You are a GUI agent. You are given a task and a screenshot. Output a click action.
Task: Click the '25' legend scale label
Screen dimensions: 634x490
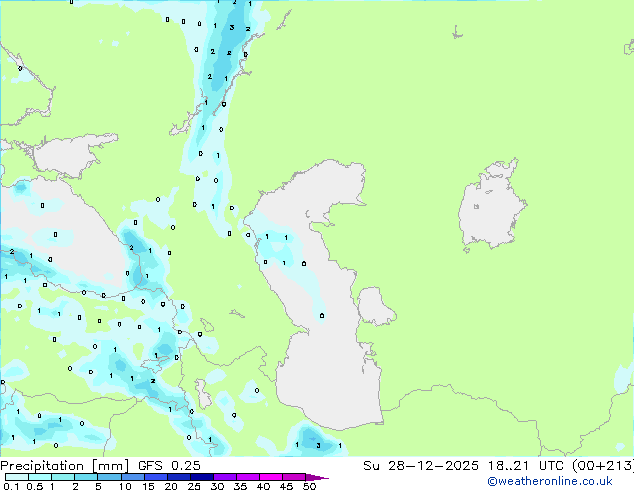click(194, 486)
